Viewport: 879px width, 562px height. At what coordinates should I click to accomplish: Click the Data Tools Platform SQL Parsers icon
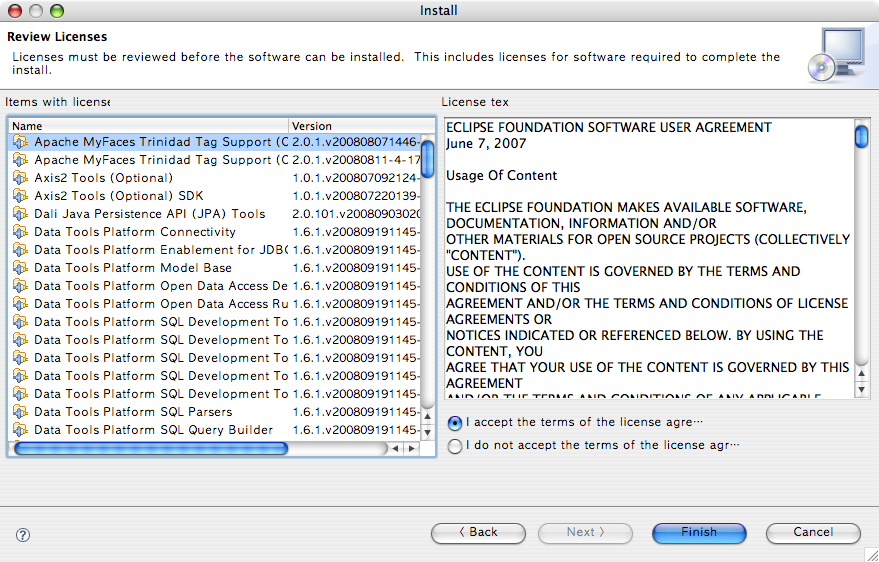click(x=20, y=411)
